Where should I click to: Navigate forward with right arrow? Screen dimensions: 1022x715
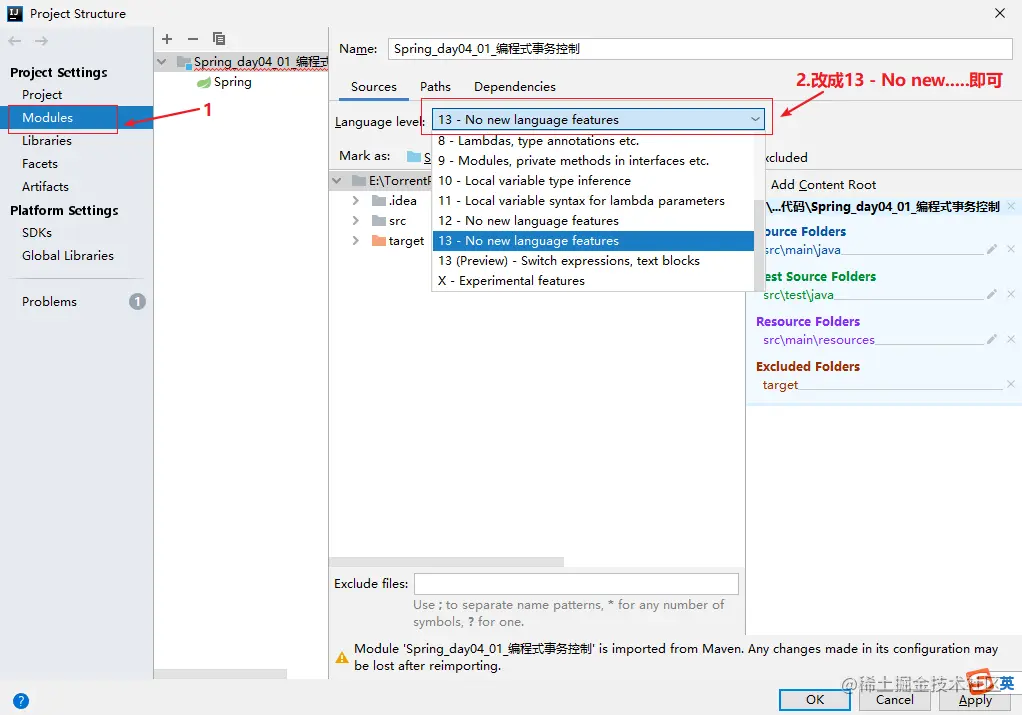click(x=42, y=41)
